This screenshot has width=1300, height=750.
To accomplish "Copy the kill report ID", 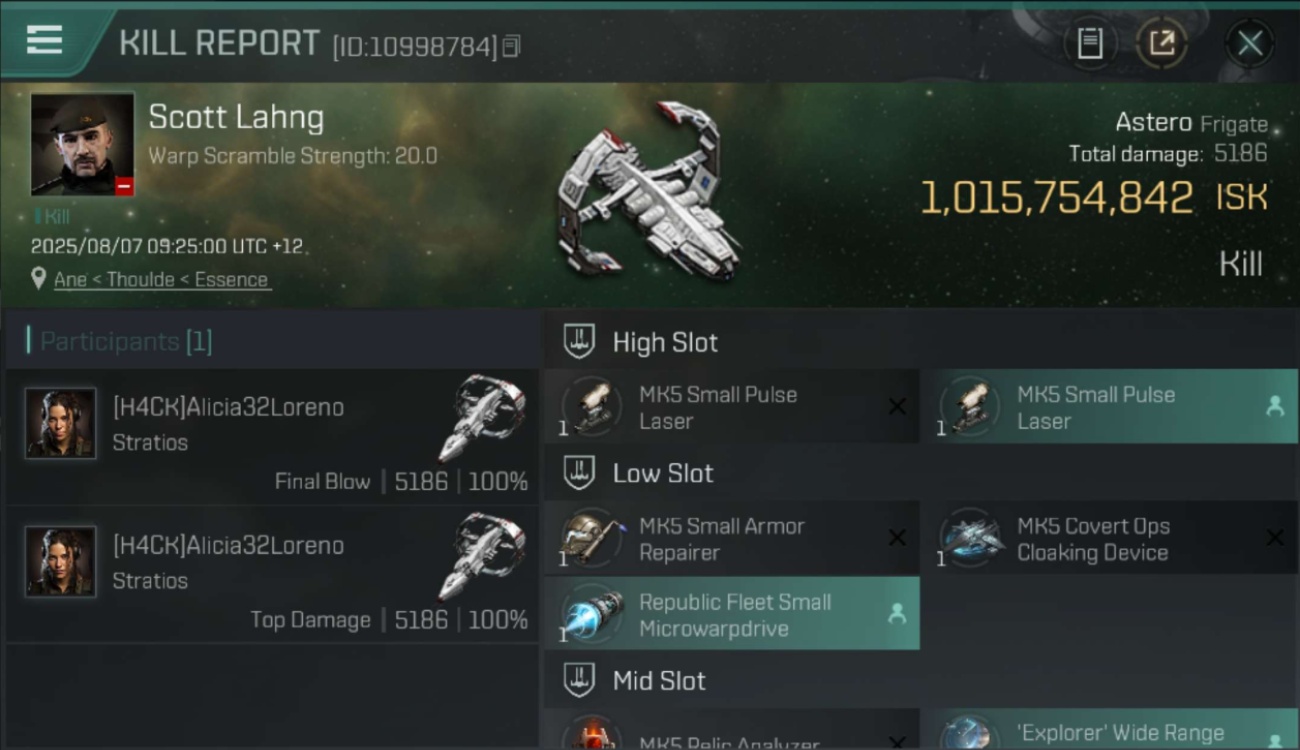I will pos(511,46).
